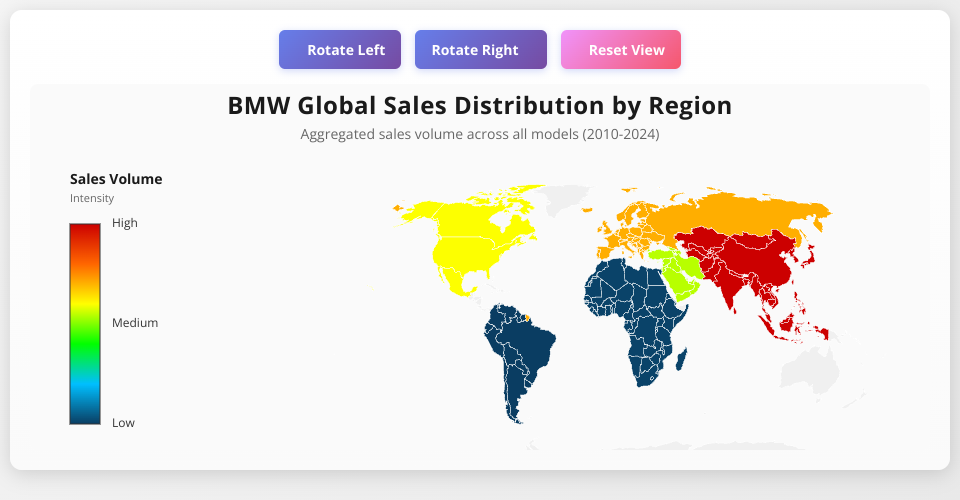Click the dark blue bottom of legend
The height and width of the screenshot is (500, 960).
pos(85,417)
